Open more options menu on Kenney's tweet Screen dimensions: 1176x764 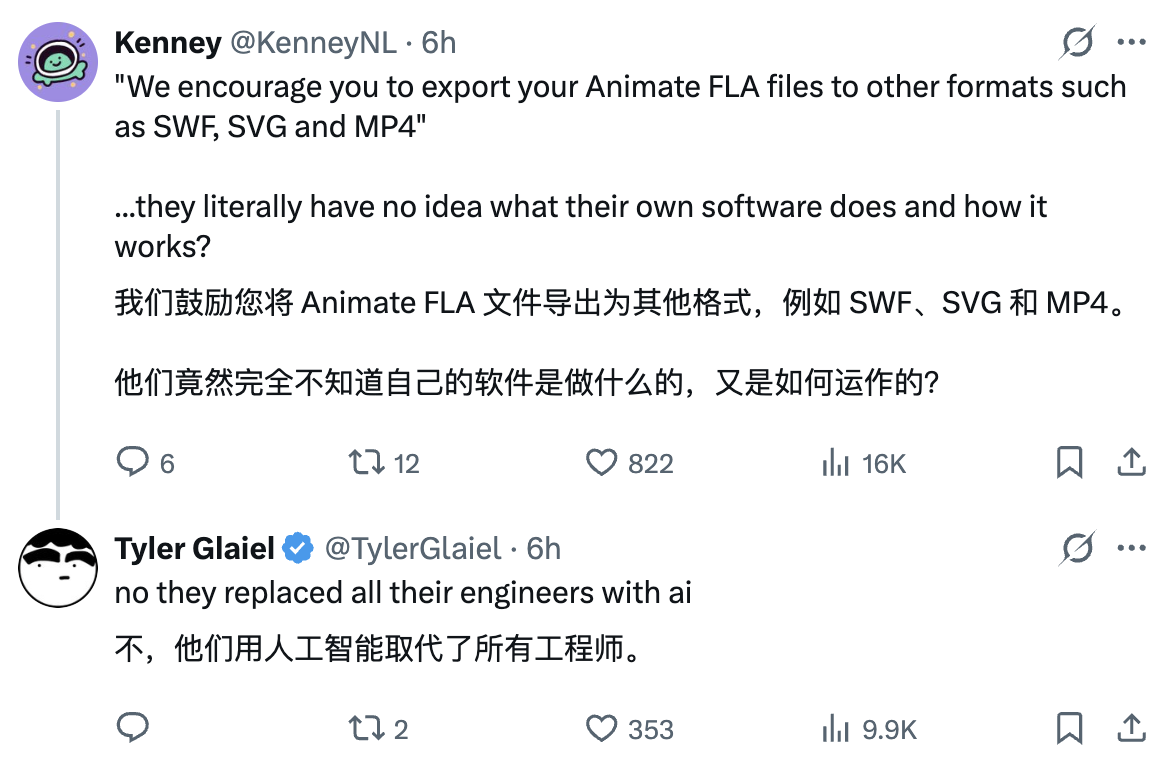tap(1131, 42)
